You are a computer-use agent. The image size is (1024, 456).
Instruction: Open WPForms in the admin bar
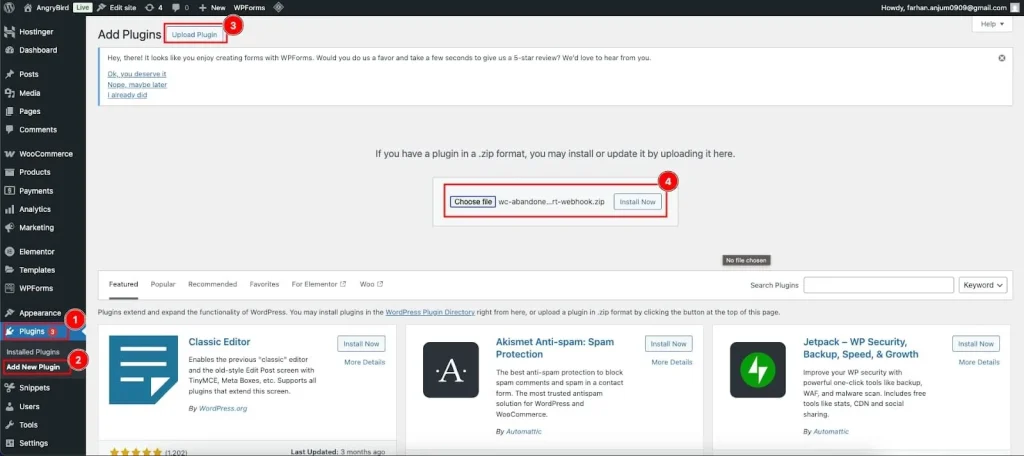click(x=249, y=7)
